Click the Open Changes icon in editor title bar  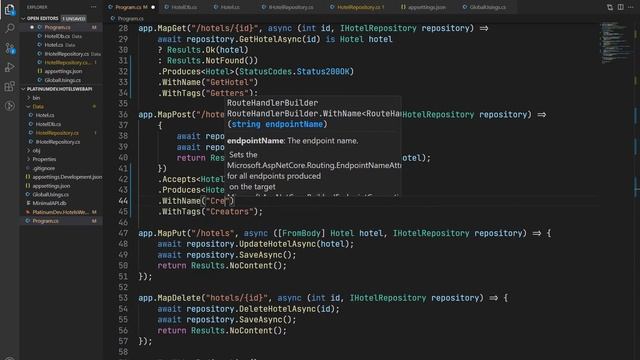click(x=610, y=7)
